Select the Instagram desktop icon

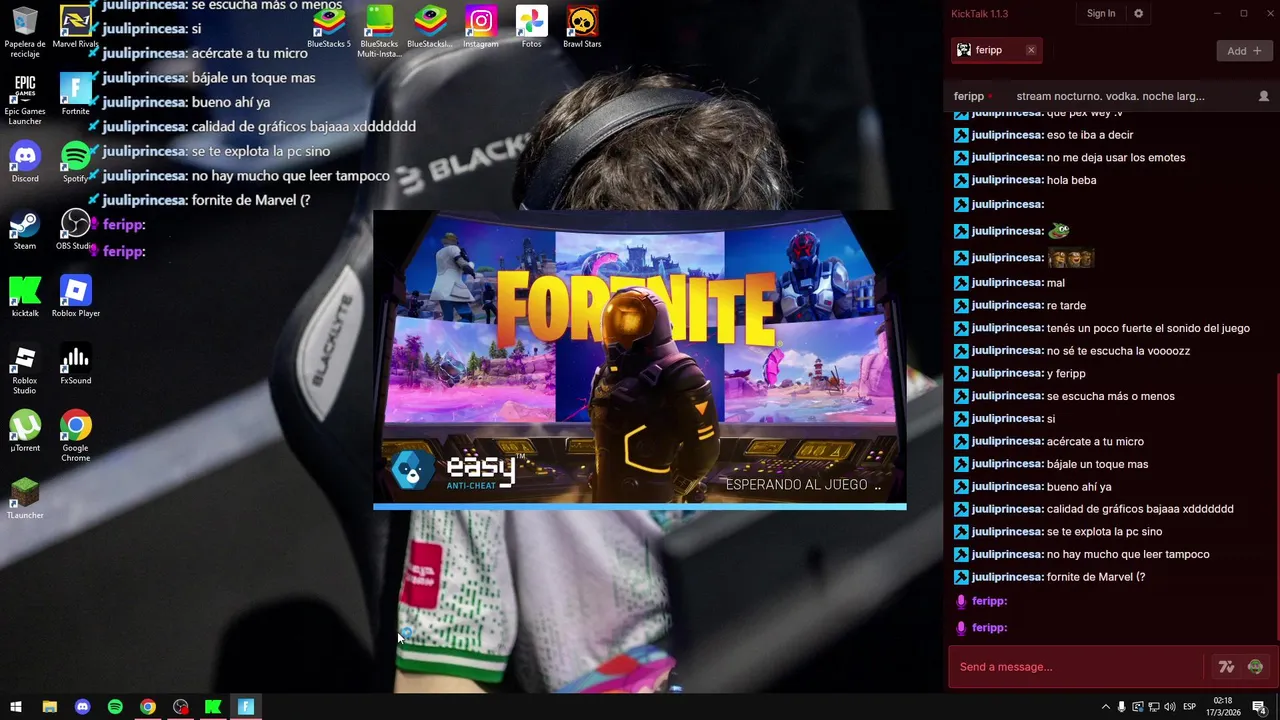tap(481, 28)
